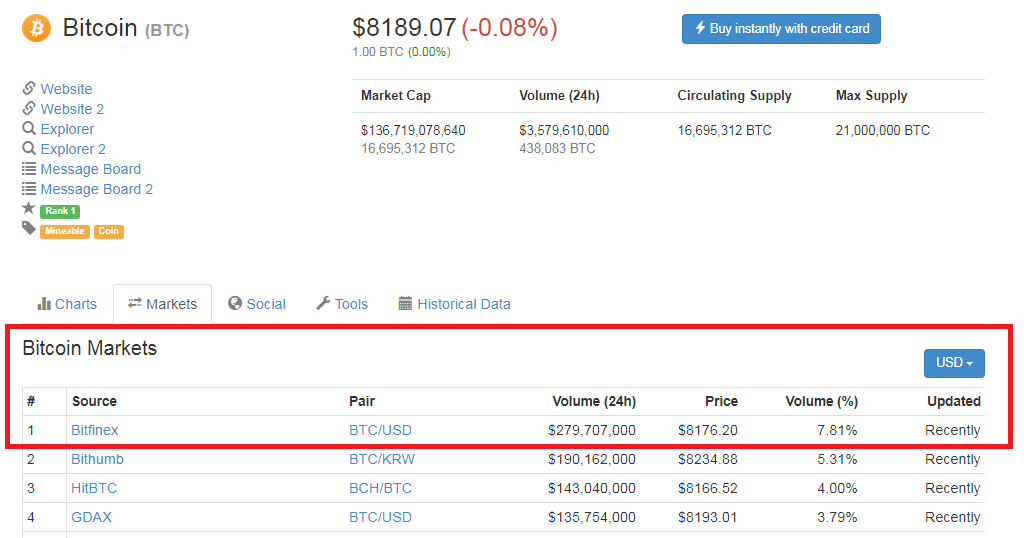Screen dimensions: 1024x538
Task: Visit the Message Board 2 link
Action: coord(97,189)
